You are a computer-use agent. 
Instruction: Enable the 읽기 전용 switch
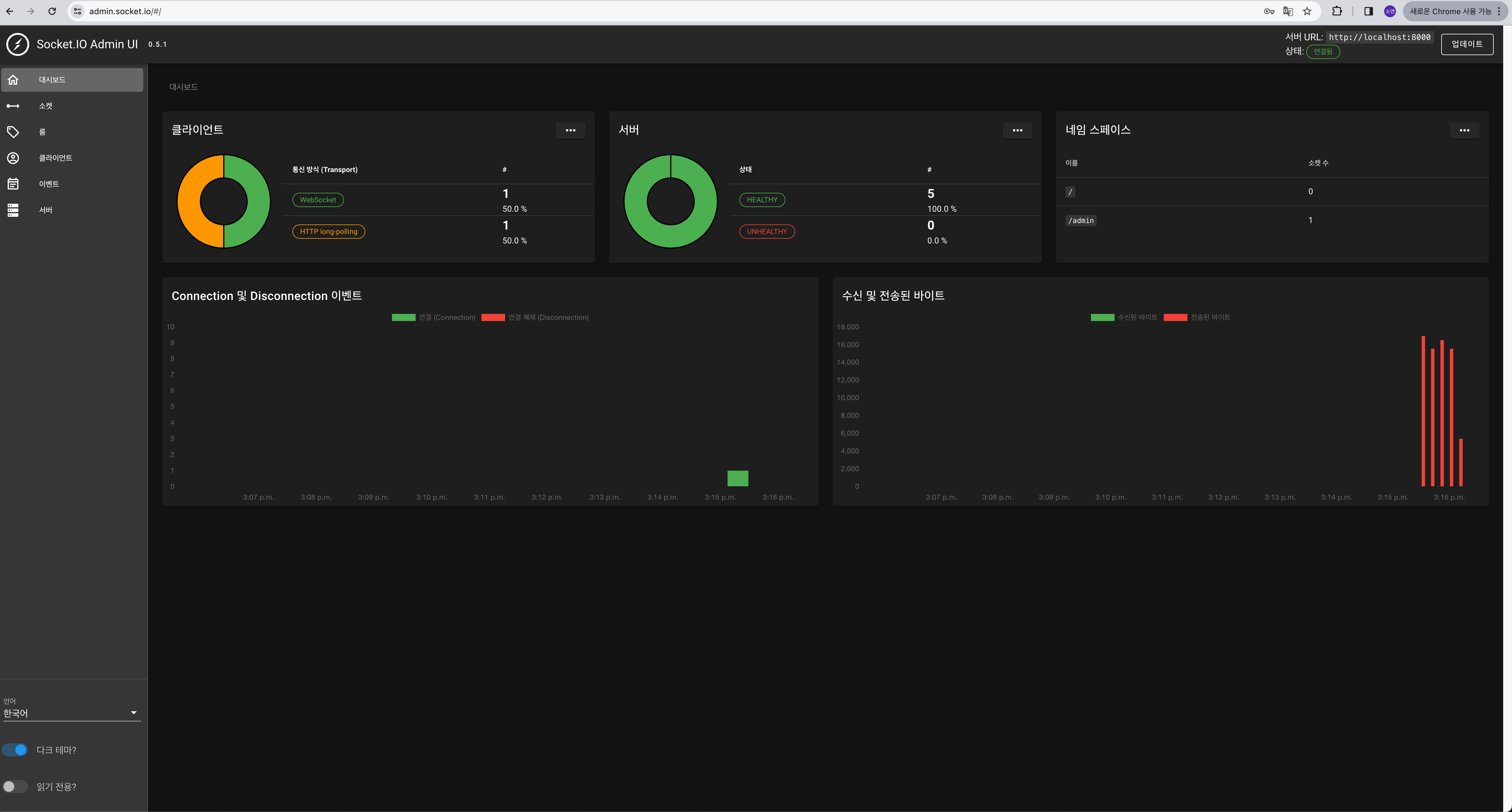(15, 786)
